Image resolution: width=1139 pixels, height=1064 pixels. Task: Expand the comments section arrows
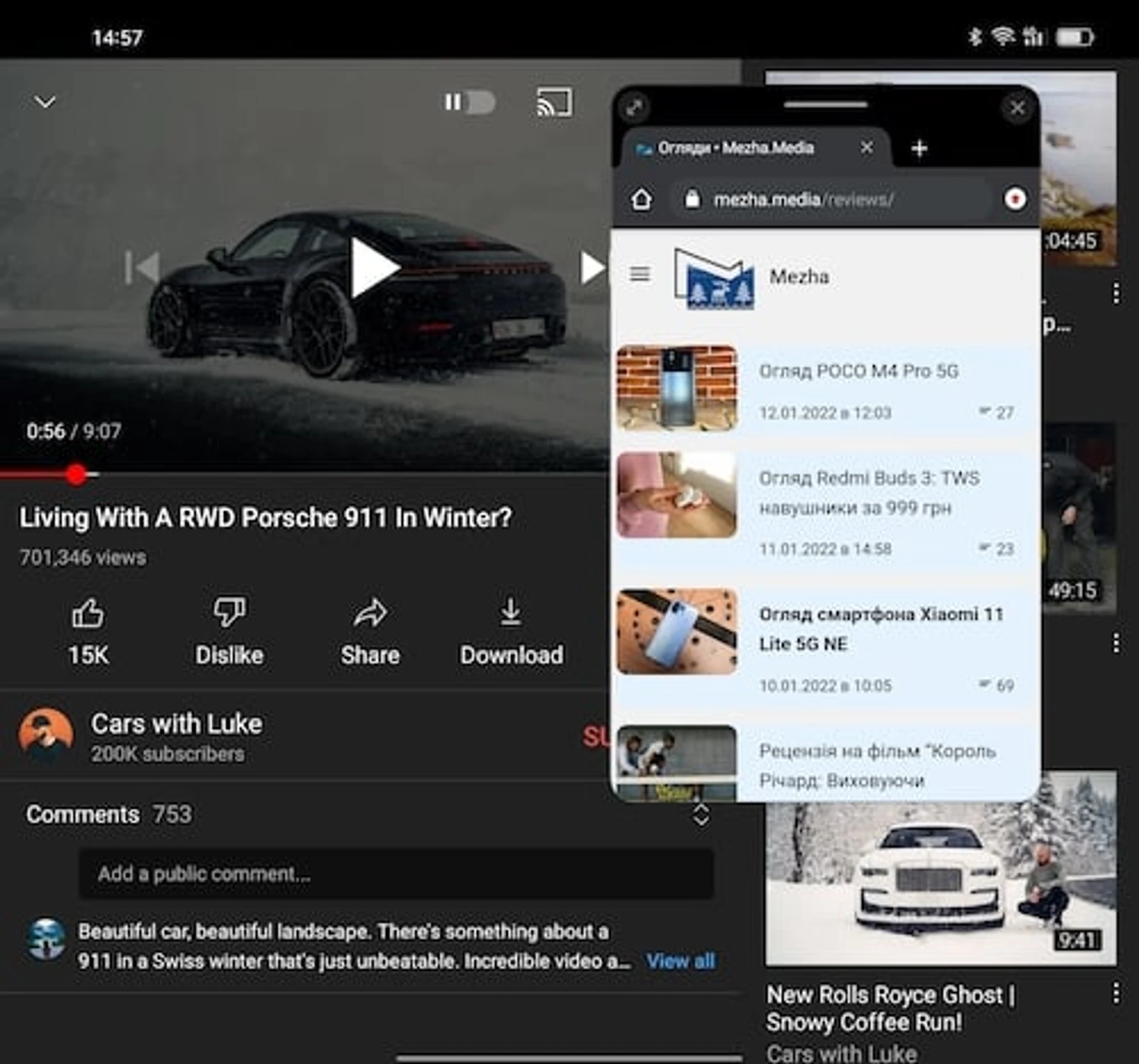pos(701,815)
